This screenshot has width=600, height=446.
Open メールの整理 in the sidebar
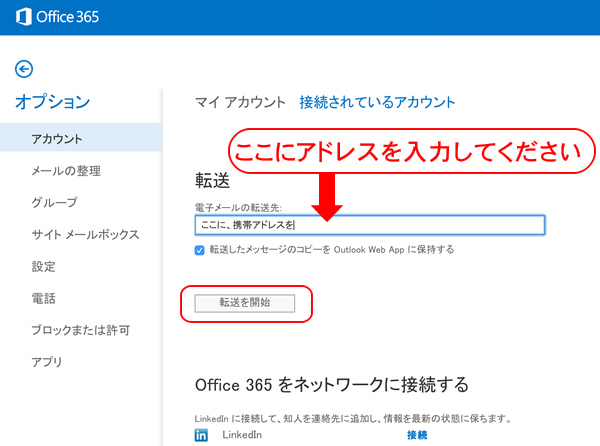tap(66, 171)
